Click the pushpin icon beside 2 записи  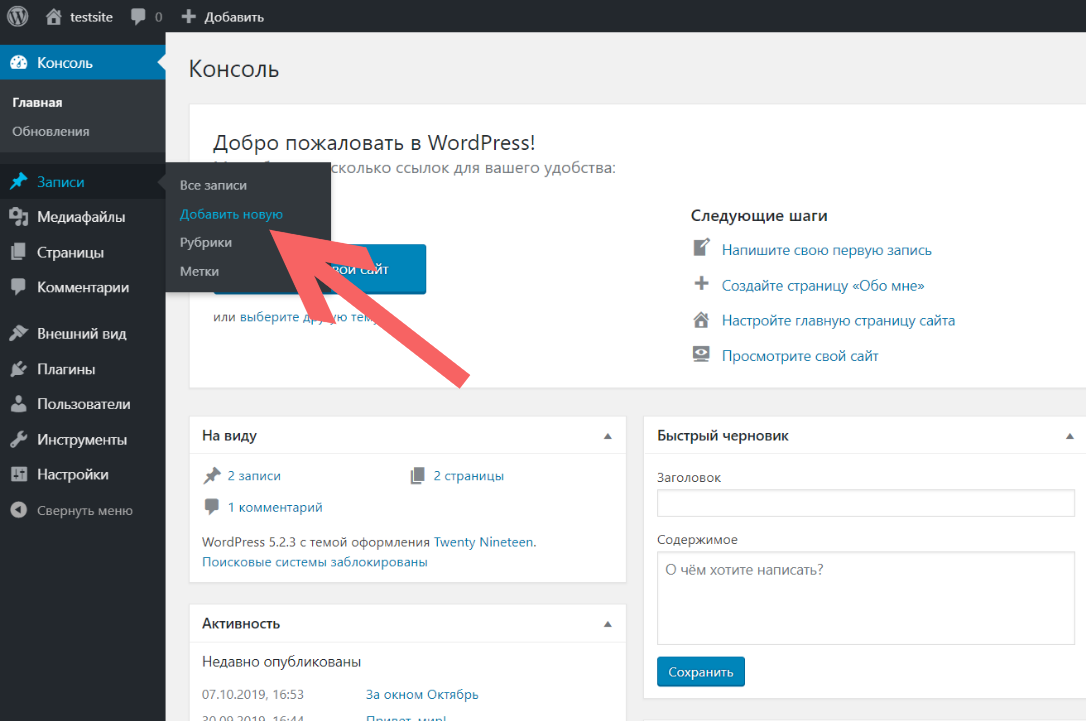click(x=212, y=476)
